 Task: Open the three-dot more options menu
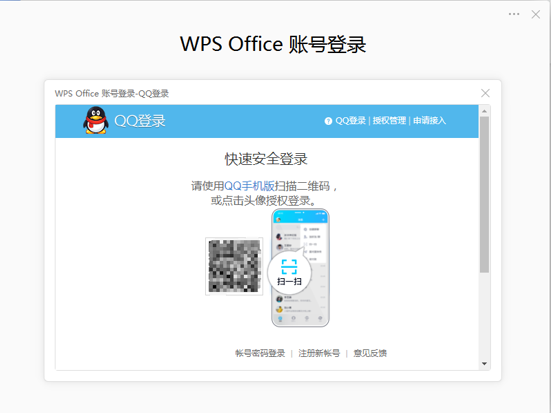[514, 14]
